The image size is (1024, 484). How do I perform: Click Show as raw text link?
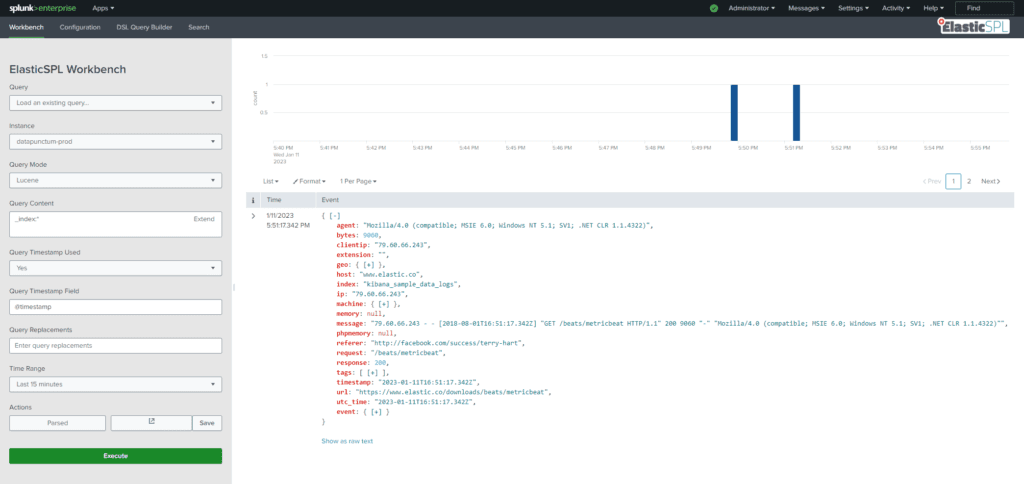coord(347,441)
